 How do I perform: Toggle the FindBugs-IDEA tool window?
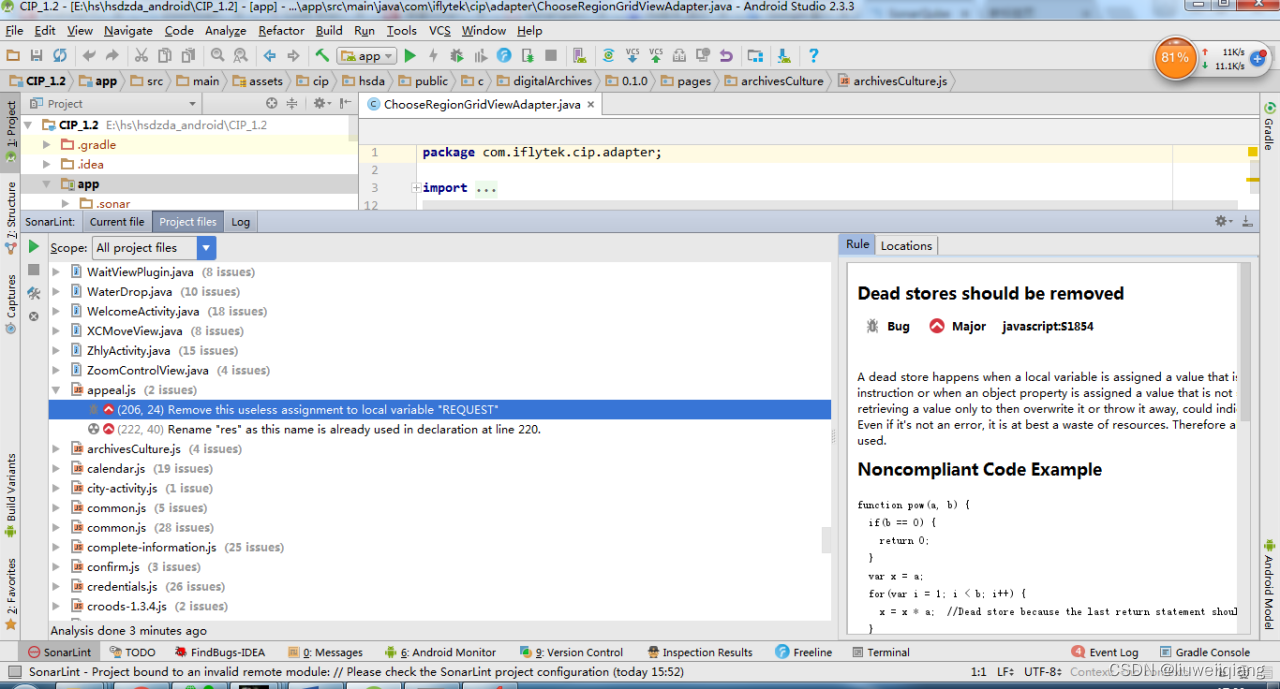219,652
